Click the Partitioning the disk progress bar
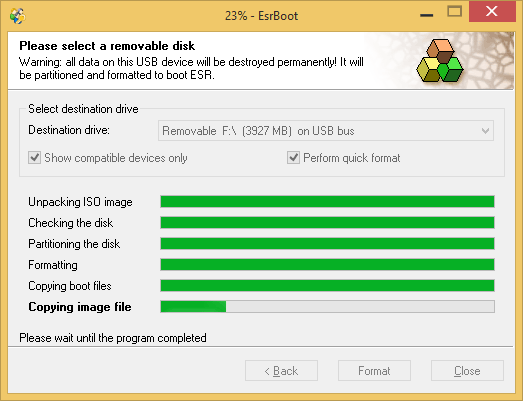523x401 pixels. pyautogui.click(x=327, y=244)
